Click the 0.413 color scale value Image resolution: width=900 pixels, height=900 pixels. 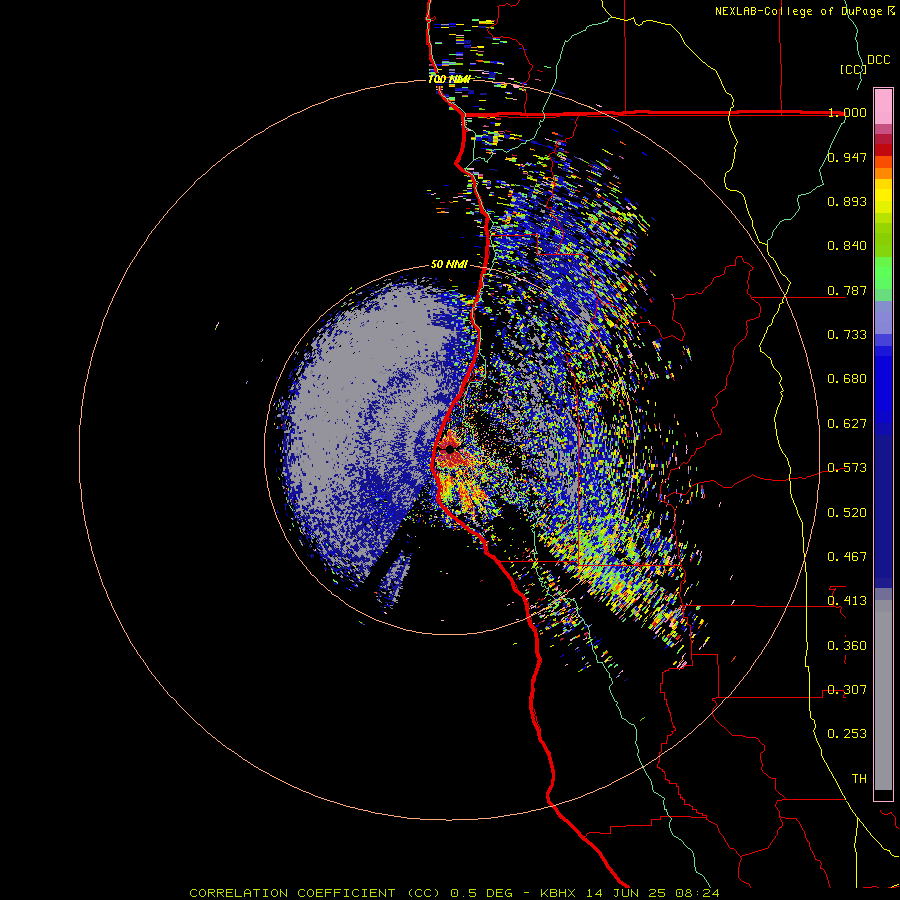click(847, 600)
